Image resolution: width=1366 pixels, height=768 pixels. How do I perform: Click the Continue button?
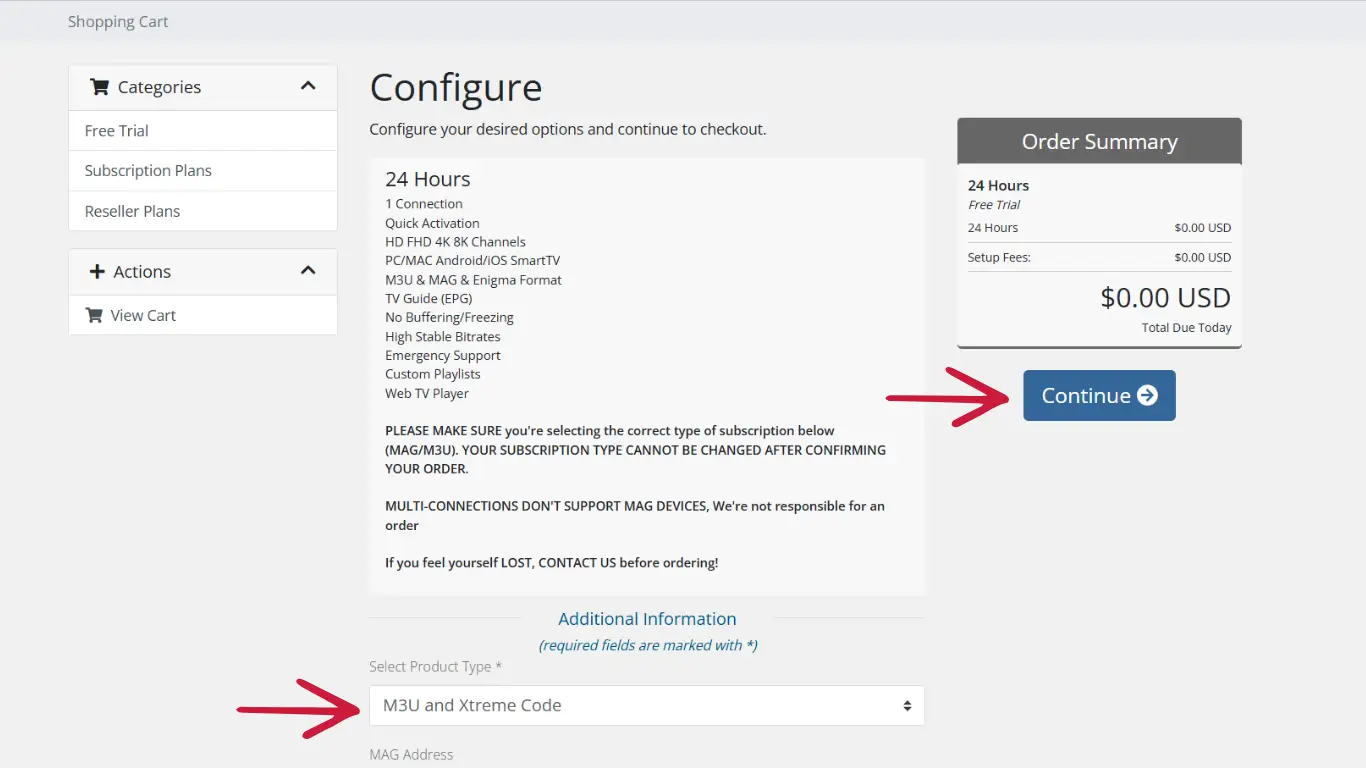(1099, 395)
